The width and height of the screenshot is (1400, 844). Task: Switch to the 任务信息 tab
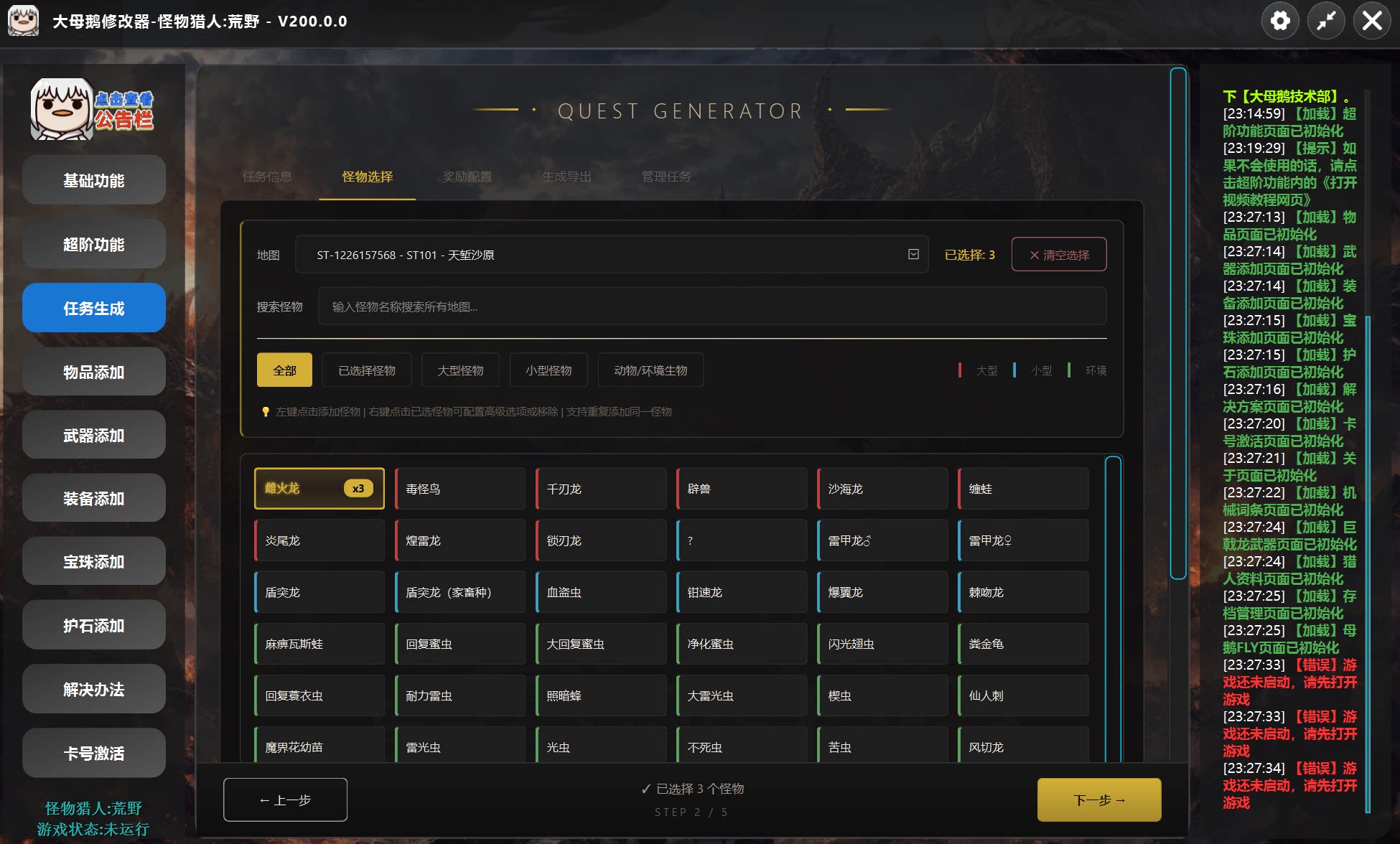(x=267, y=177)
